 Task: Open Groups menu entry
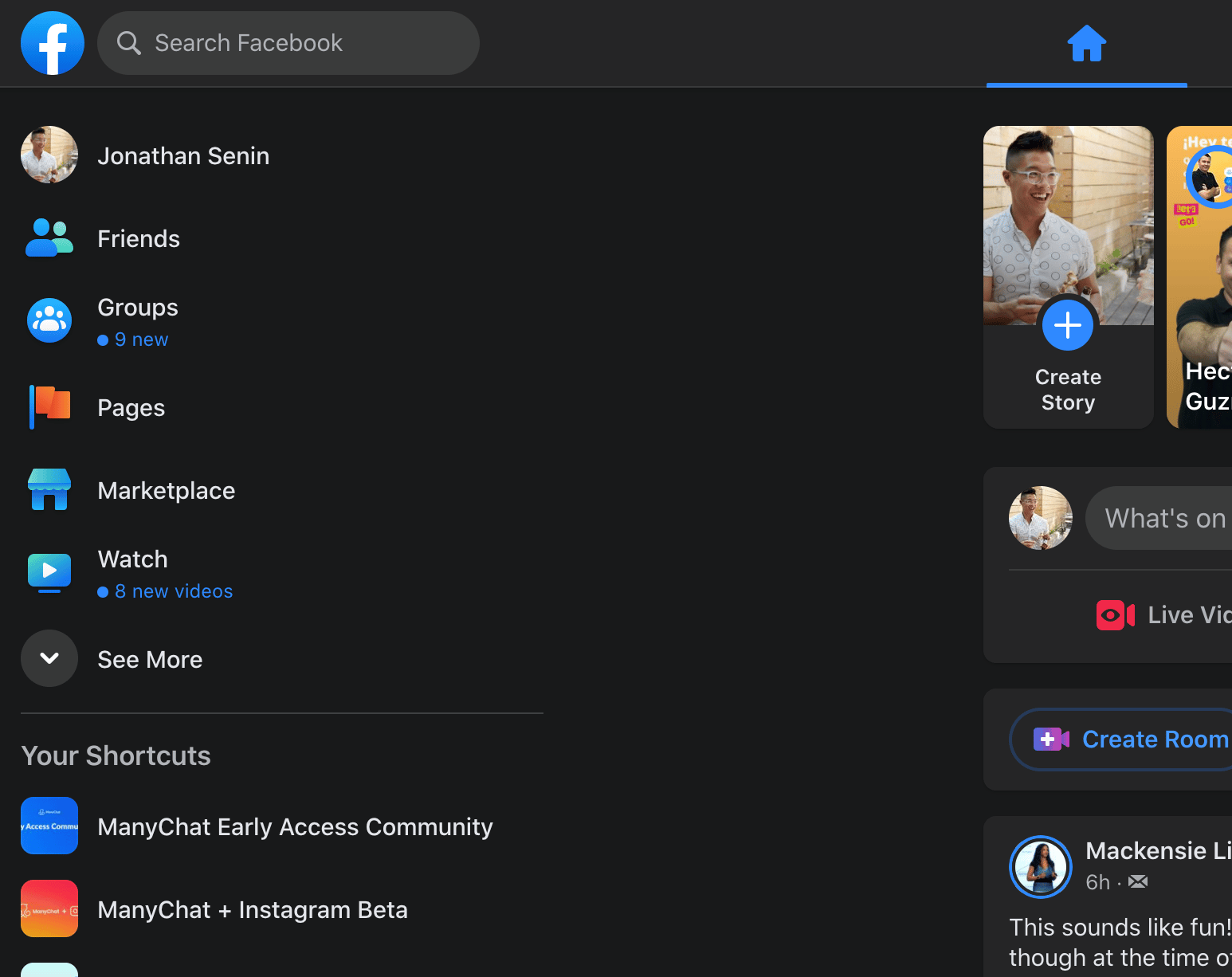point(138,308)
